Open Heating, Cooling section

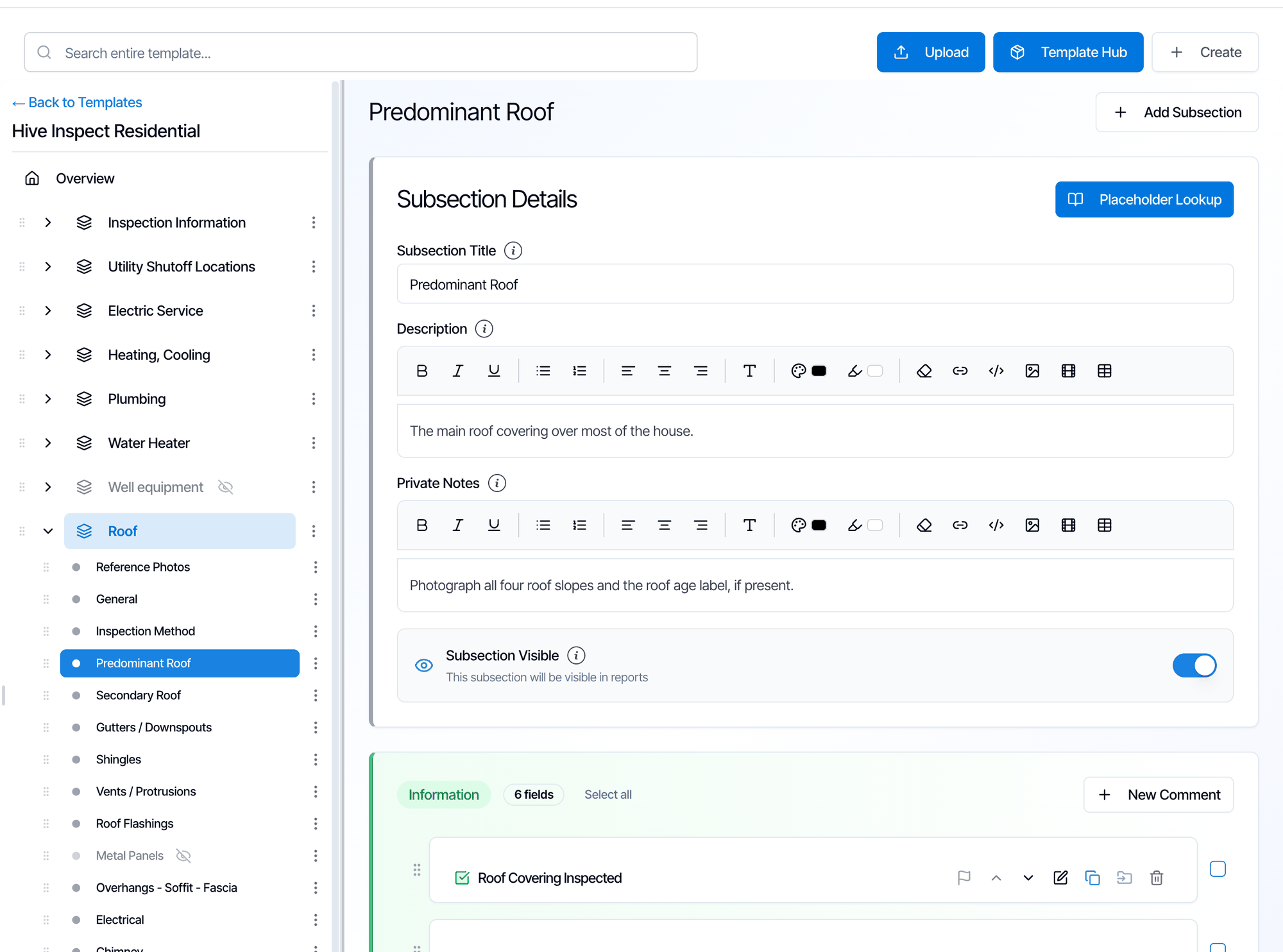coord(159,355)
